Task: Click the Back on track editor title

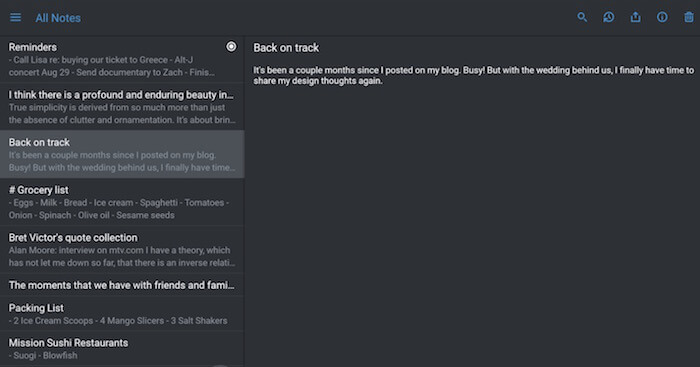Action: [x=286, y=48]
